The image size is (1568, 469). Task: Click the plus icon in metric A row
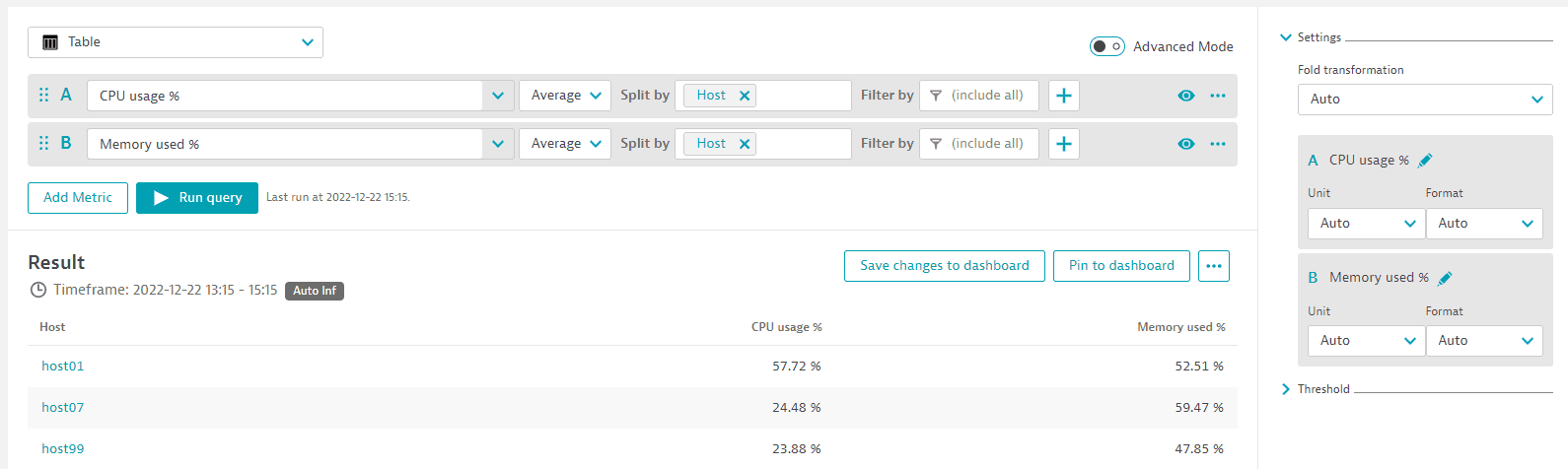(1063, 96)
